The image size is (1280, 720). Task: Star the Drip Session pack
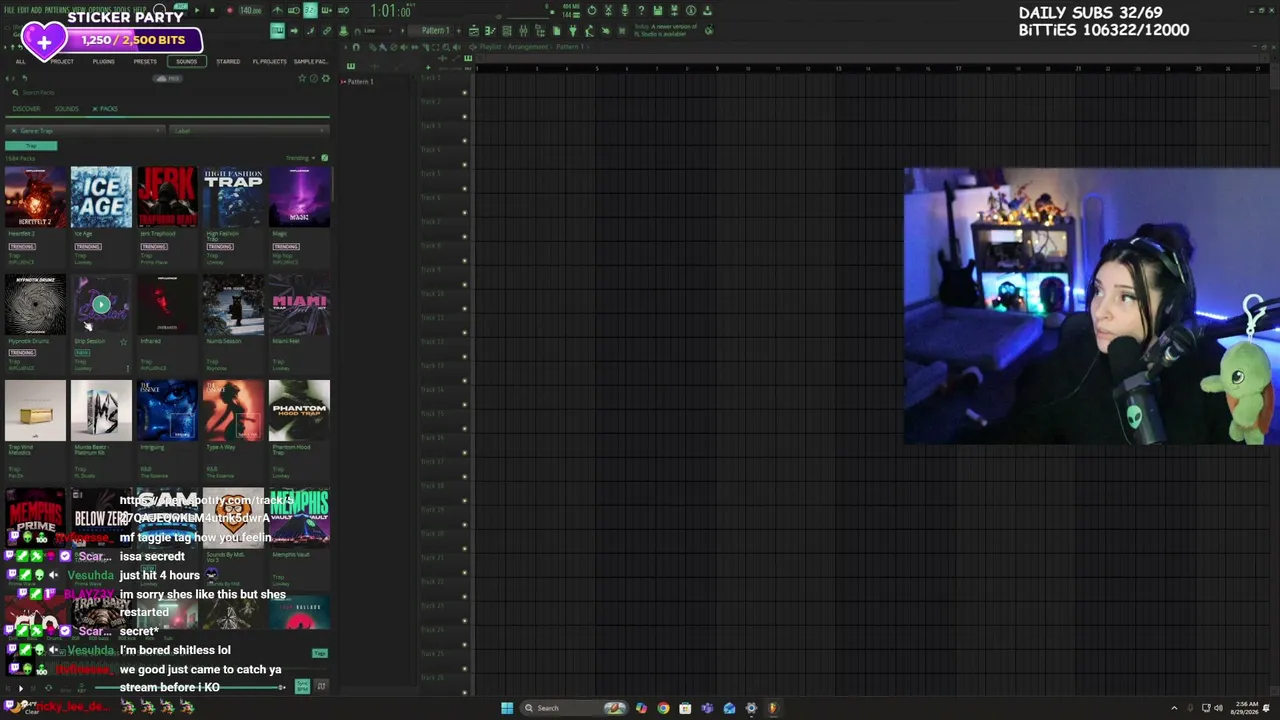[124, 342]
